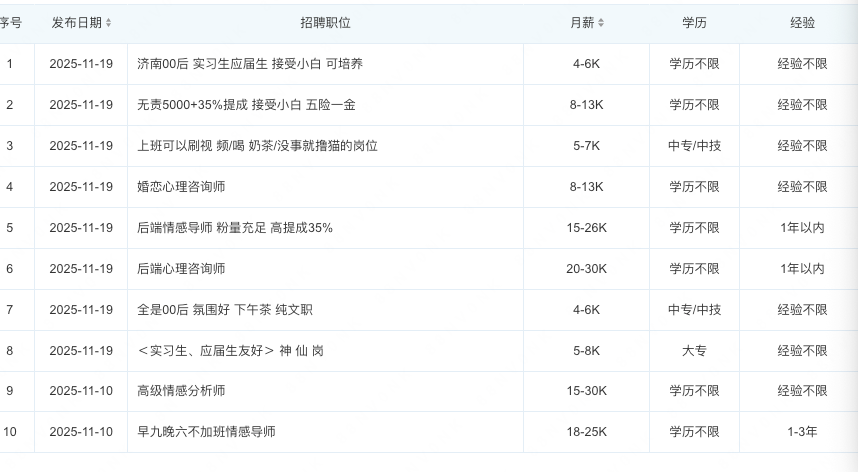Open the 高级情感分析师 position
This screenshot has width=858, height=472.
click(181, 391)
